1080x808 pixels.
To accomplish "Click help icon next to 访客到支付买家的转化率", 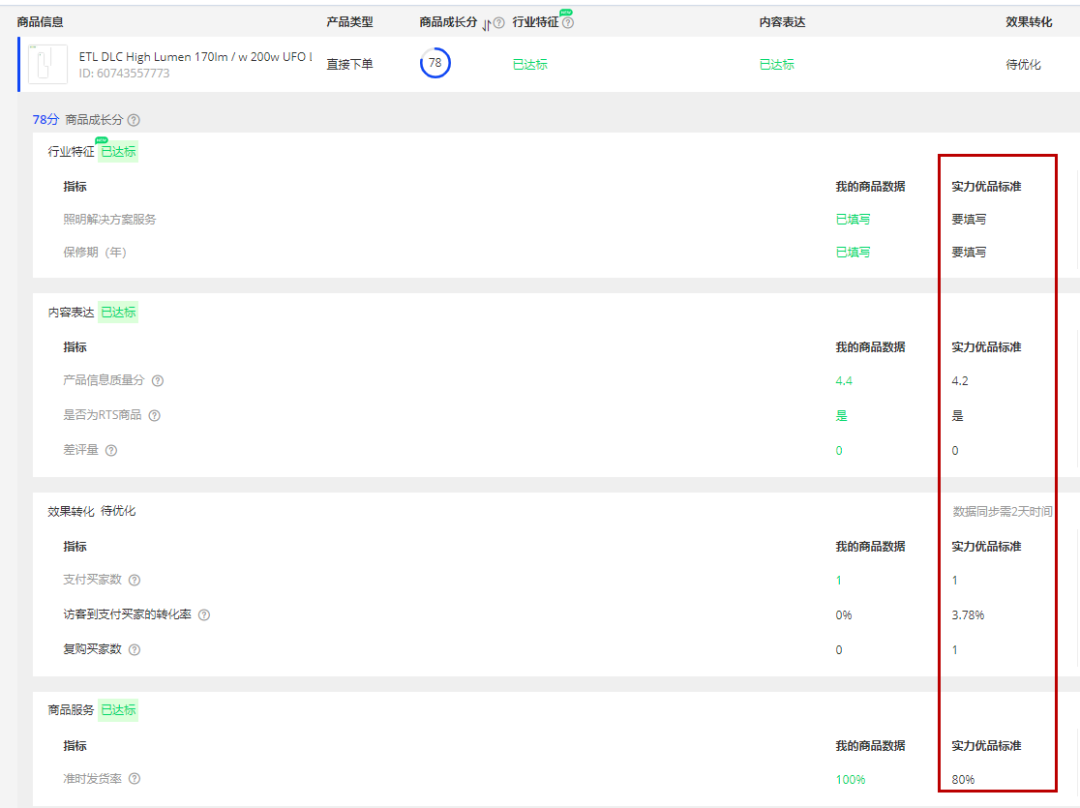I will coord(204,615).
